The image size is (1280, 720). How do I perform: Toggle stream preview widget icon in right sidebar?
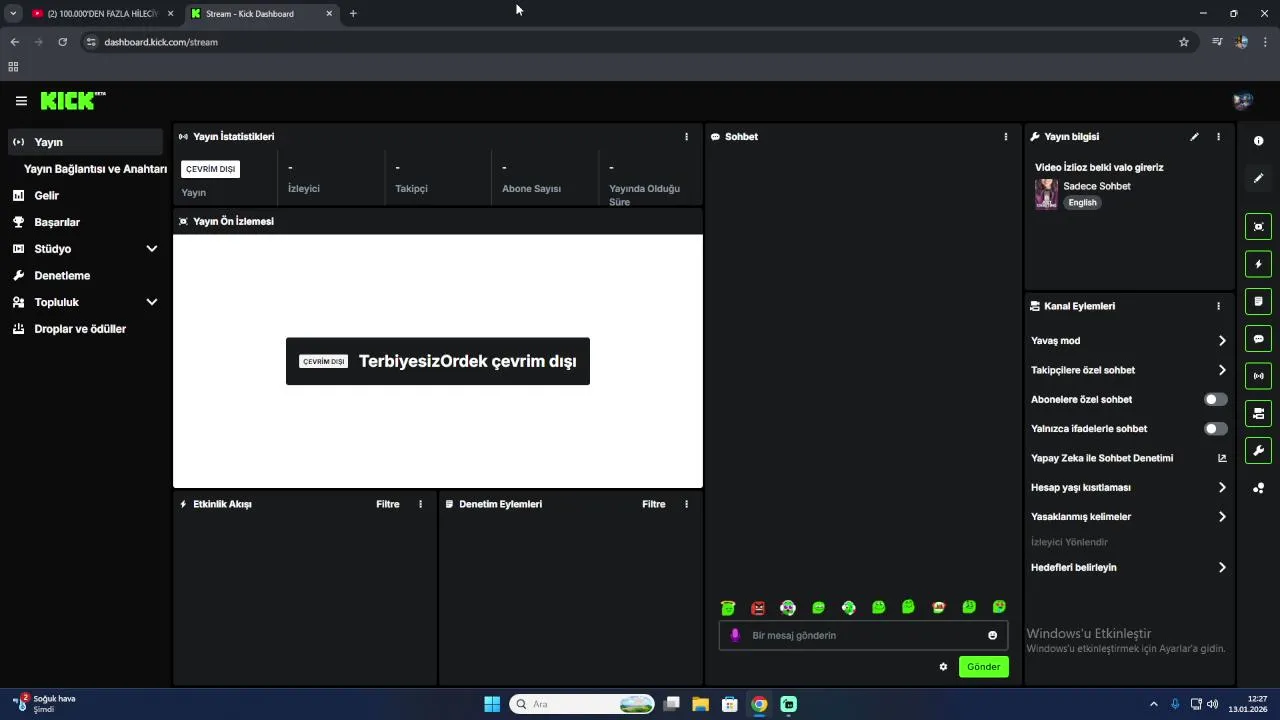(x=1258, y=227)
